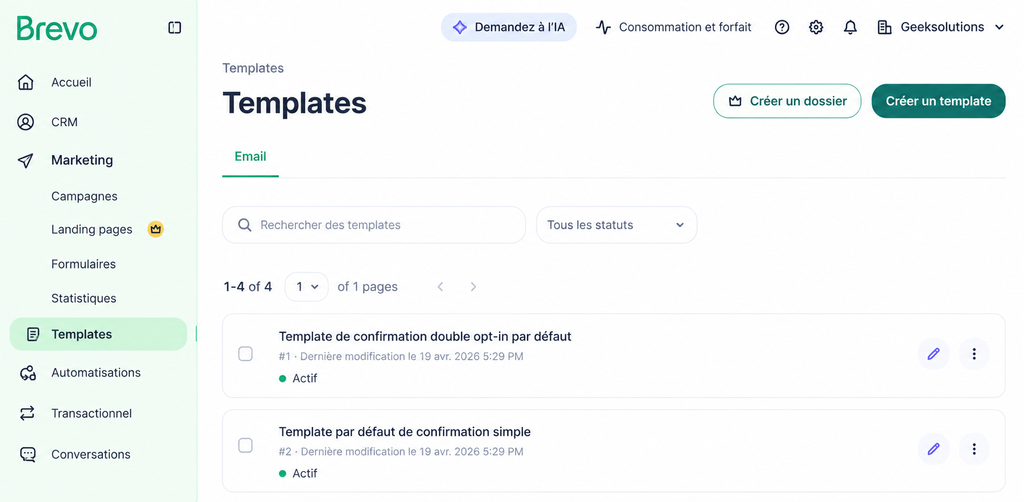Open the Marketing section
Viewport: 1024px width, 502px height.
click(x=82, y=160)
